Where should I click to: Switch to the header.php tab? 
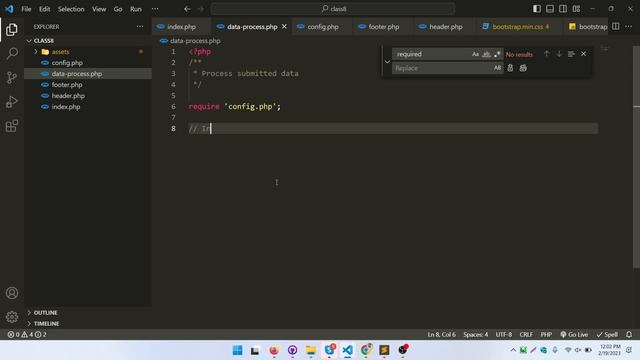[x=445, y=27]
